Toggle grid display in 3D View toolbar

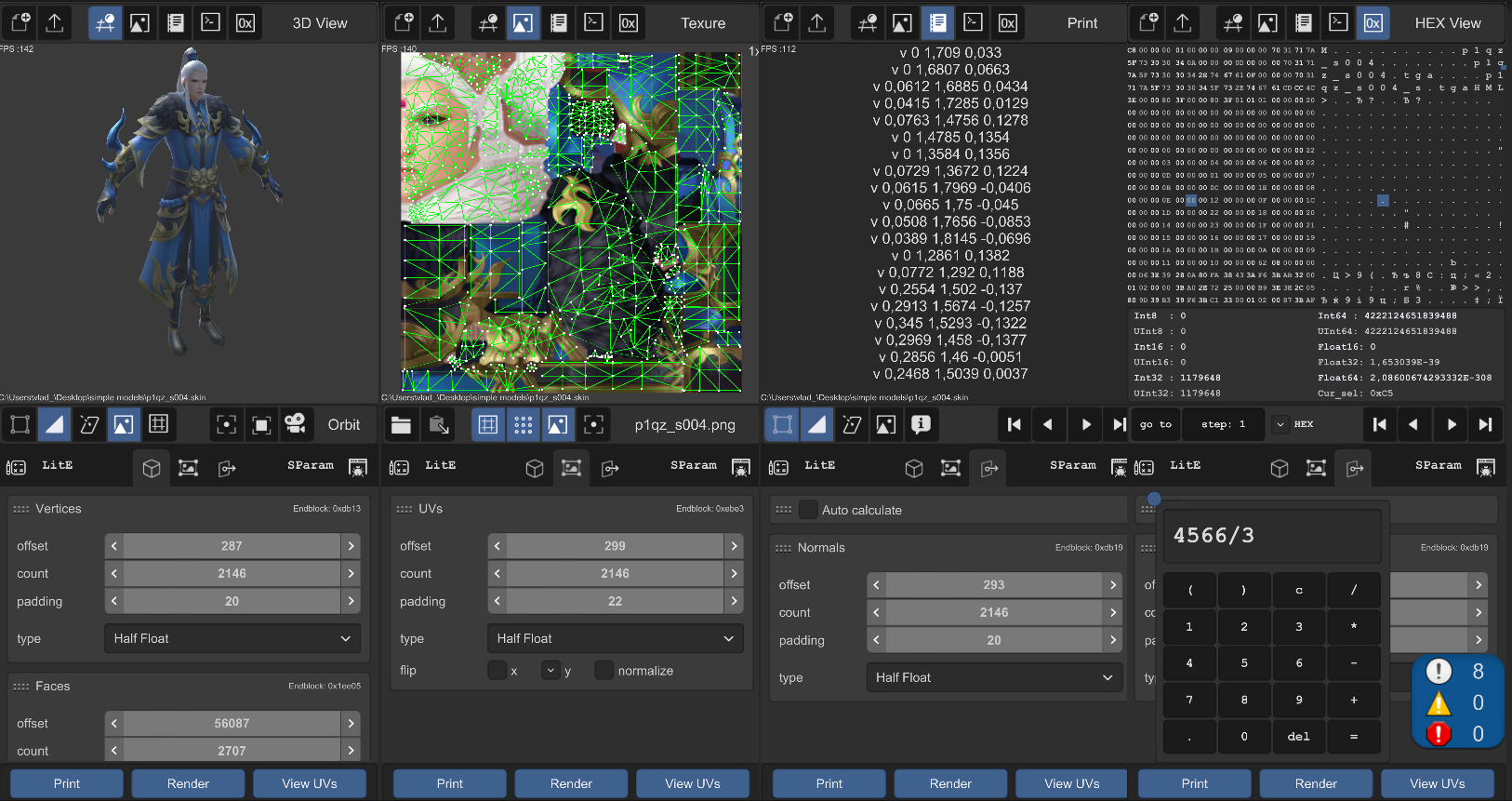(159, 425)
